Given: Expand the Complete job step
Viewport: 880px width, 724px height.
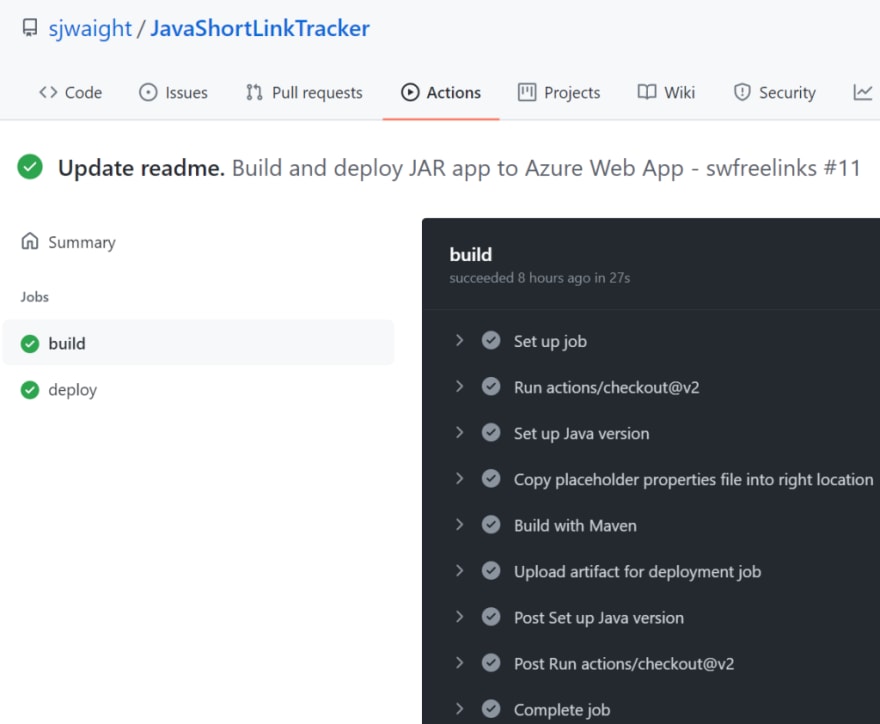Looking at the screenshot, I should (x=459, y=708).
